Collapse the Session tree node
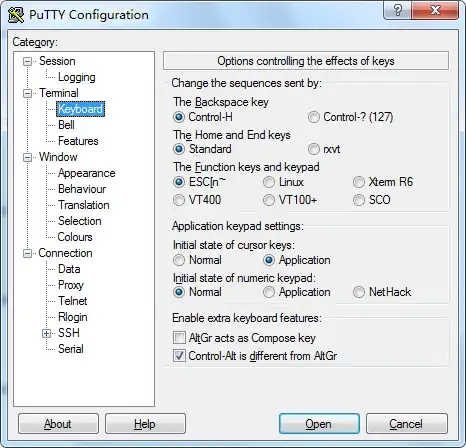Screen dimensions: 466x448 point(27,61)
